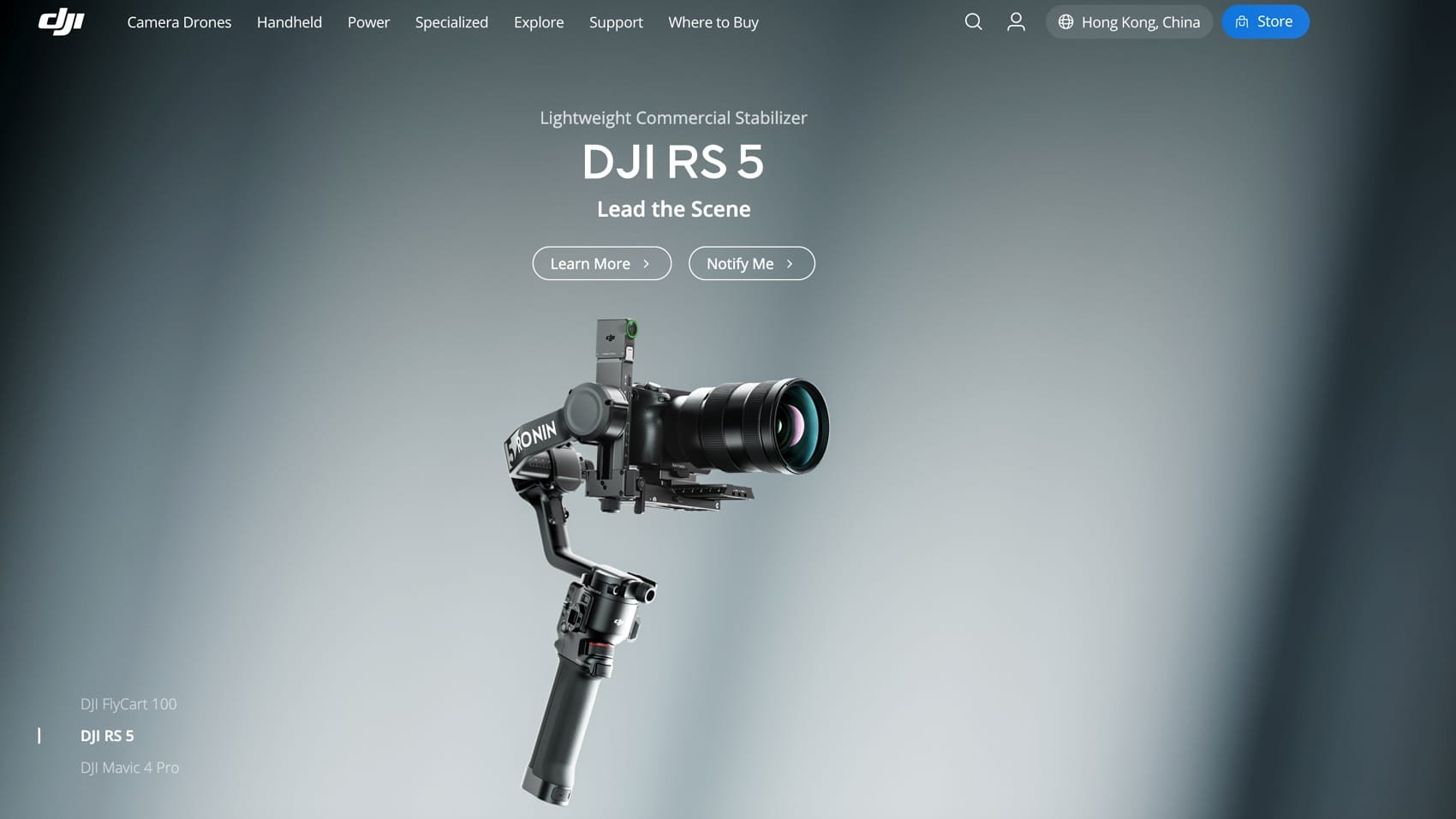Click the user account icon
This screenshot has height=819, width=1456.
(x=1016, y=22)
